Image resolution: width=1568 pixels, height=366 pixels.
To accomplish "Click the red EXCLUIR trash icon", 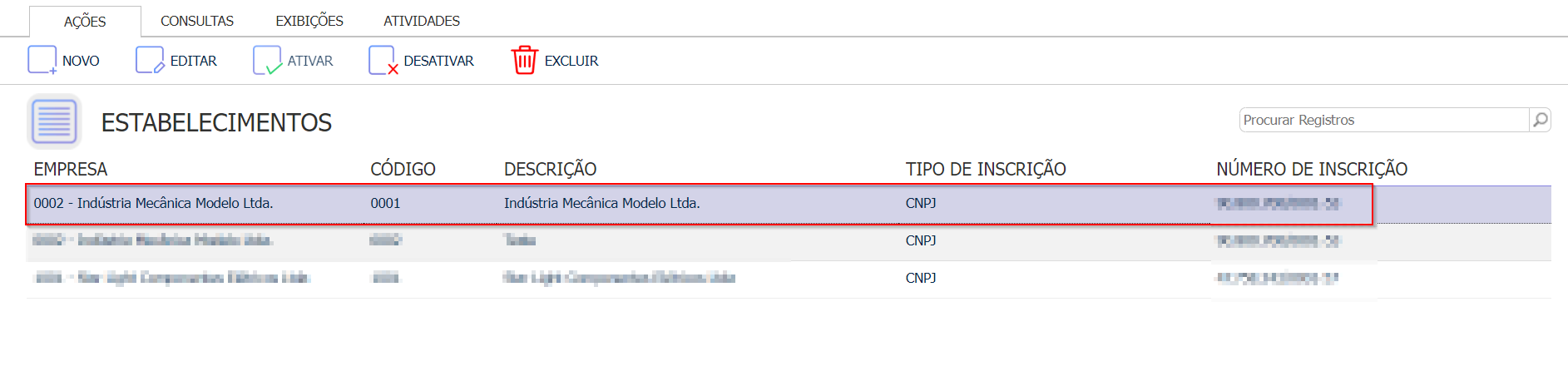I will pos(525,61).
